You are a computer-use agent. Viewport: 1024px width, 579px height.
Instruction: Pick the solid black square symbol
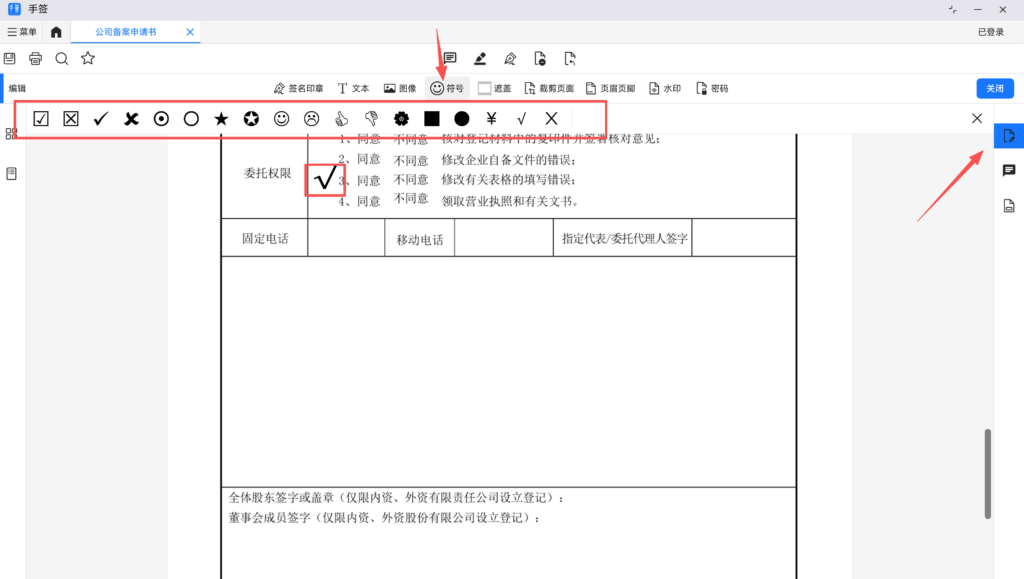[432, 118]
